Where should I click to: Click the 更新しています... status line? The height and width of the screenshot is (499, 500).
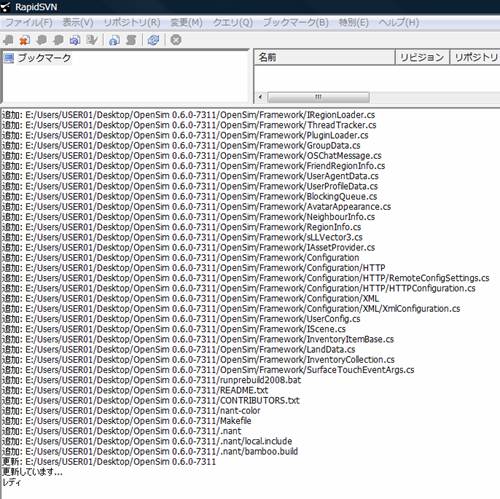[32, 472]
